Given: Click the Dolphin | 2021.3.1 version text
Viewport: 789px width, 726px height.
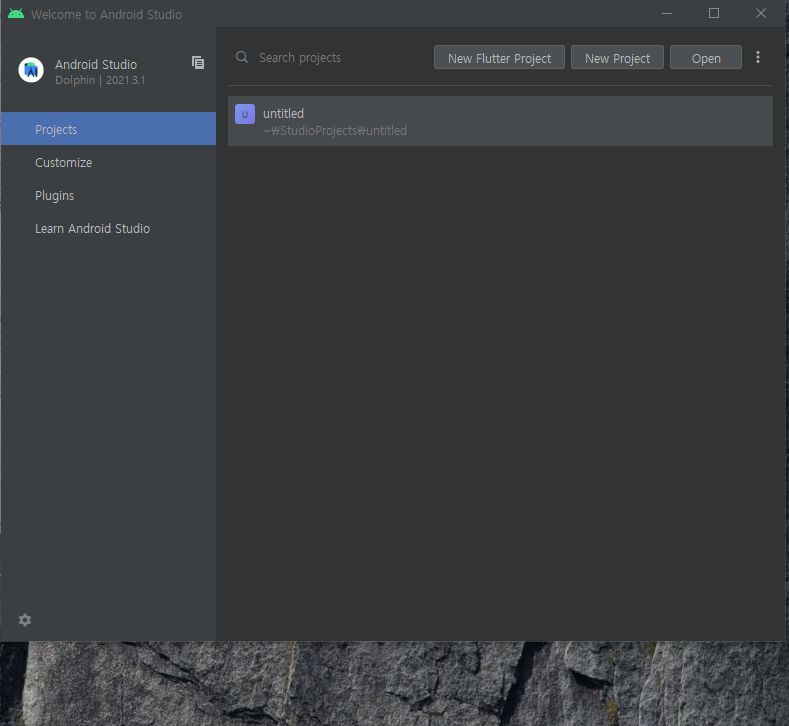Looking at the screenshot, I should 100,80.
